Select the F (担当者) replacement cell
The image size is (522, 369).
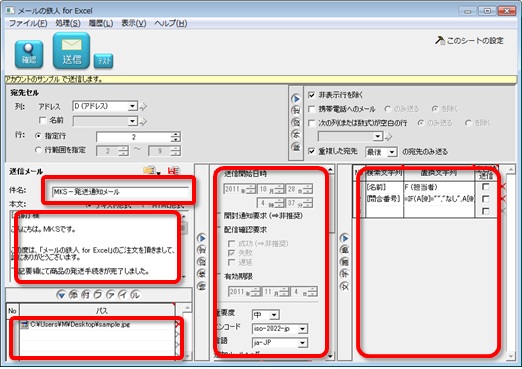(x=439, y=187)
